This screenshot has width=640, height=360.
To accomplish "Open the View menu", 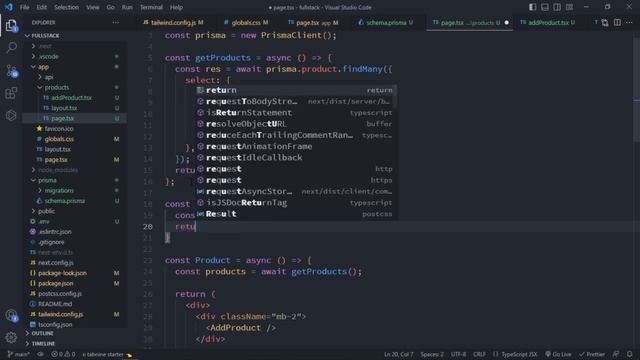I will [93, 7].
